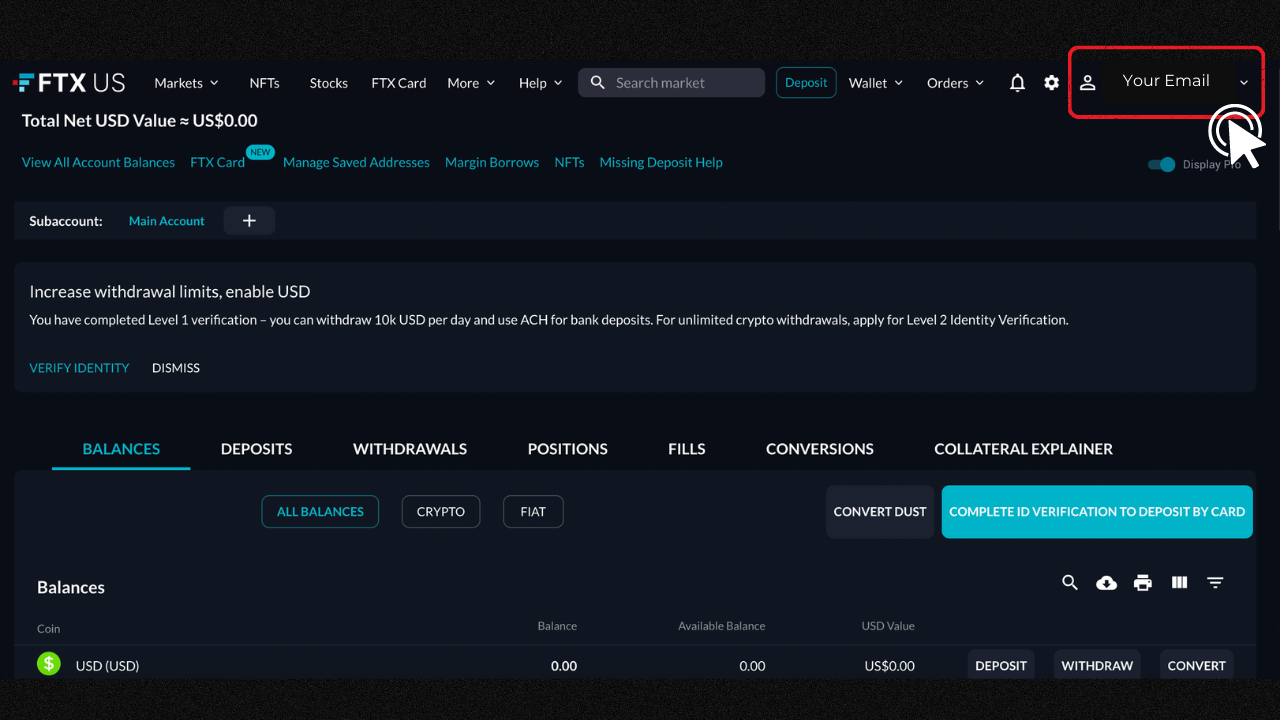The height and width of the screenshot is (720, 1280).
Task: Click the Deposit button in header
Action: [x=806, y=83]
